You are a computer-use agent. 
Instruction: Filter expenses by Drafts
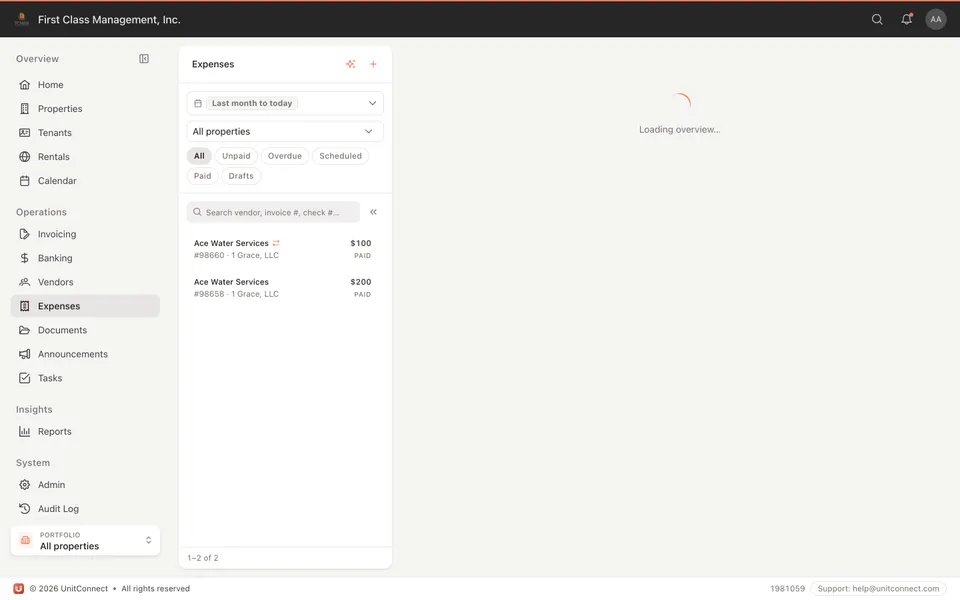[x=241, y=176]
